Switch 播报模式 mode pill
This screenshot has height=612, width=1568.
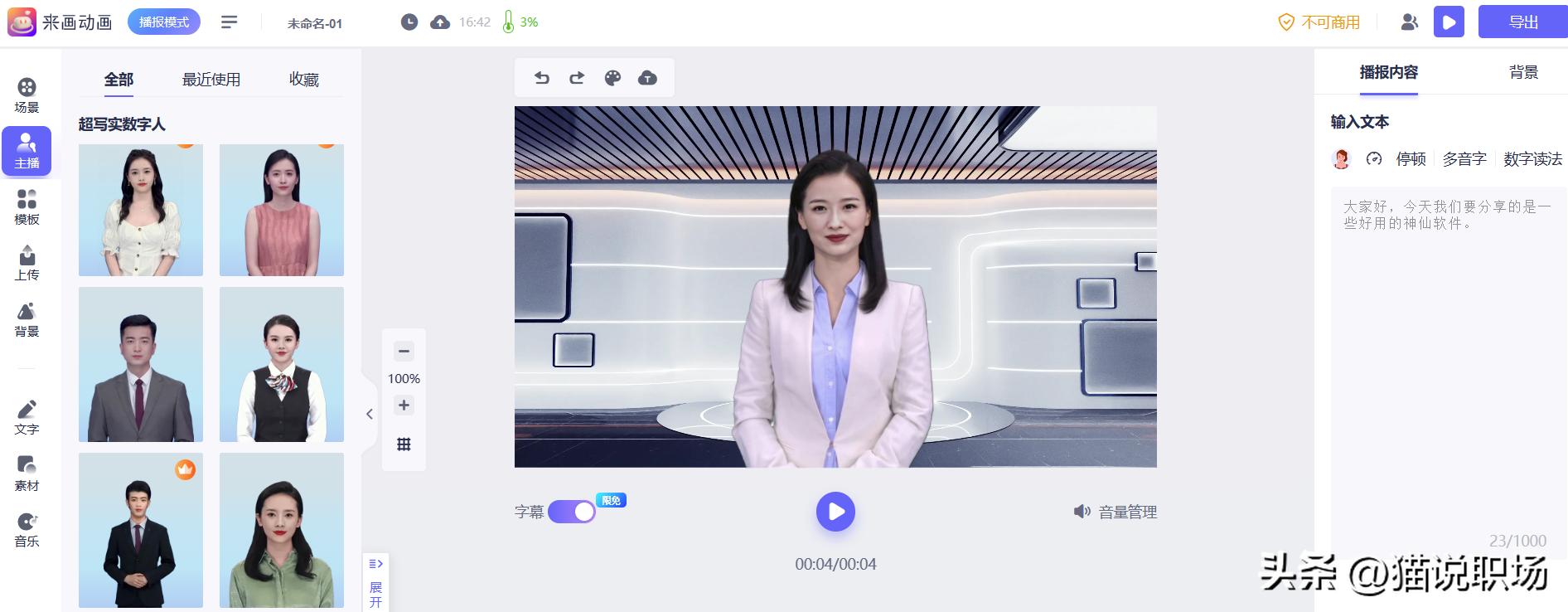164,22
